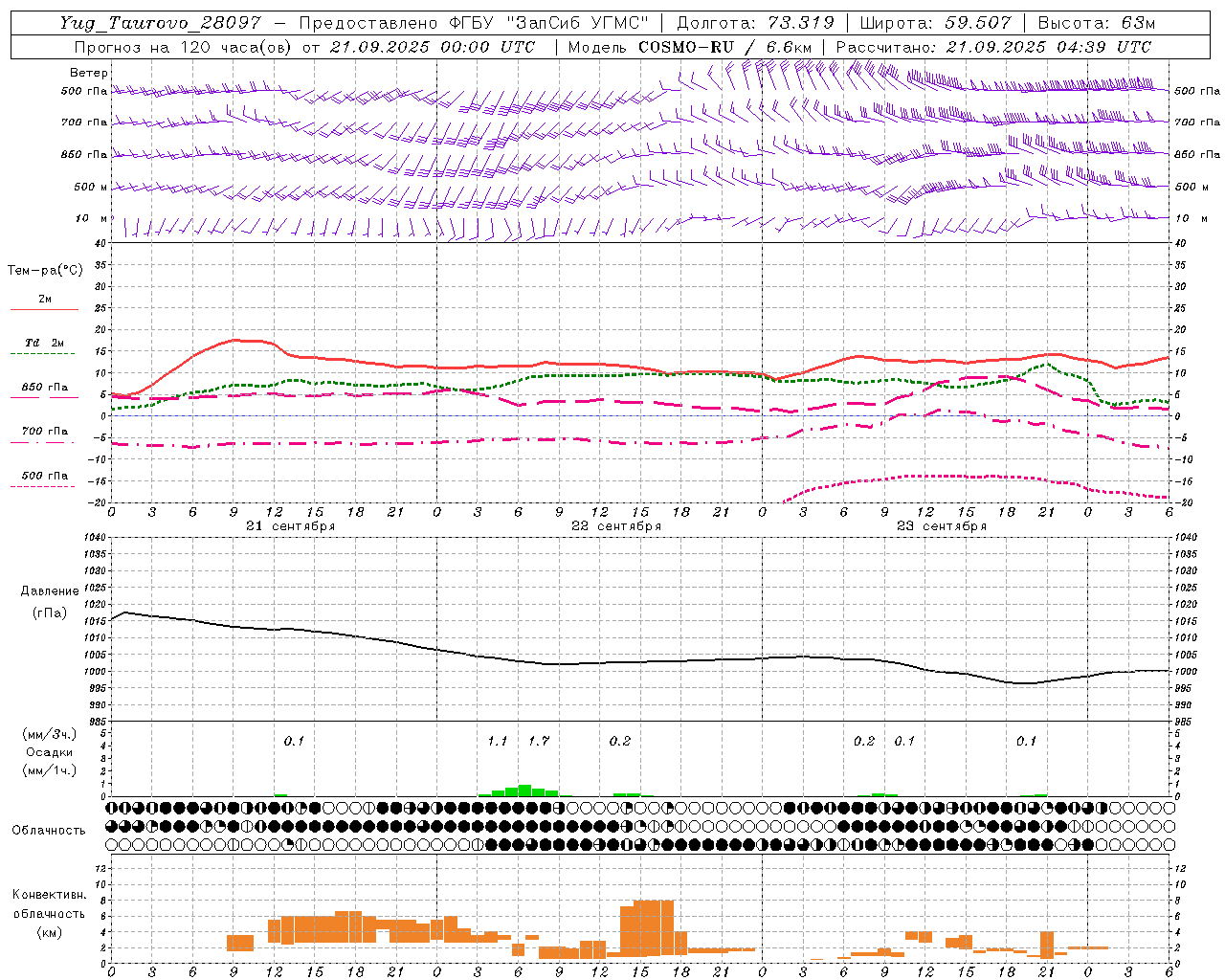Click the 1.1 precipitation amount

498,742
